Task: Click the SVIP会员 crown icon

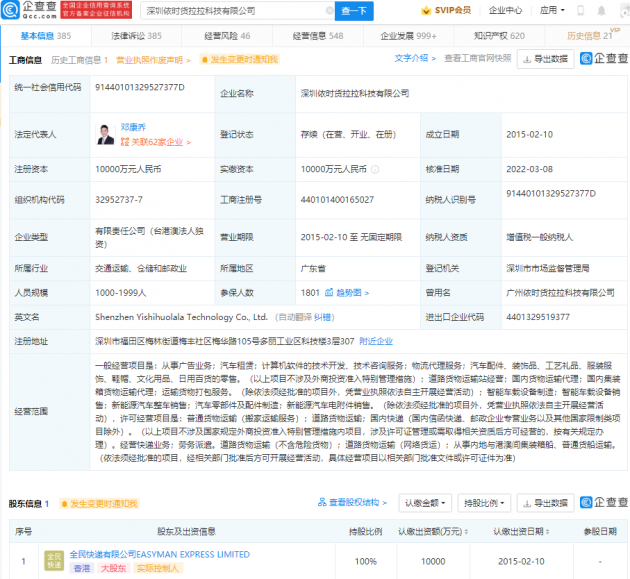Action: (x=425, y=10)
